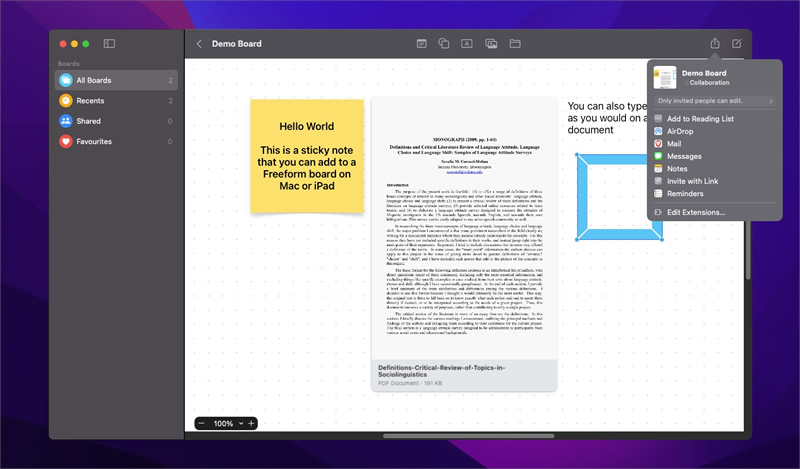
Task: Click the top-left handle of the blue frame
Action: click(x=577, y=155)
